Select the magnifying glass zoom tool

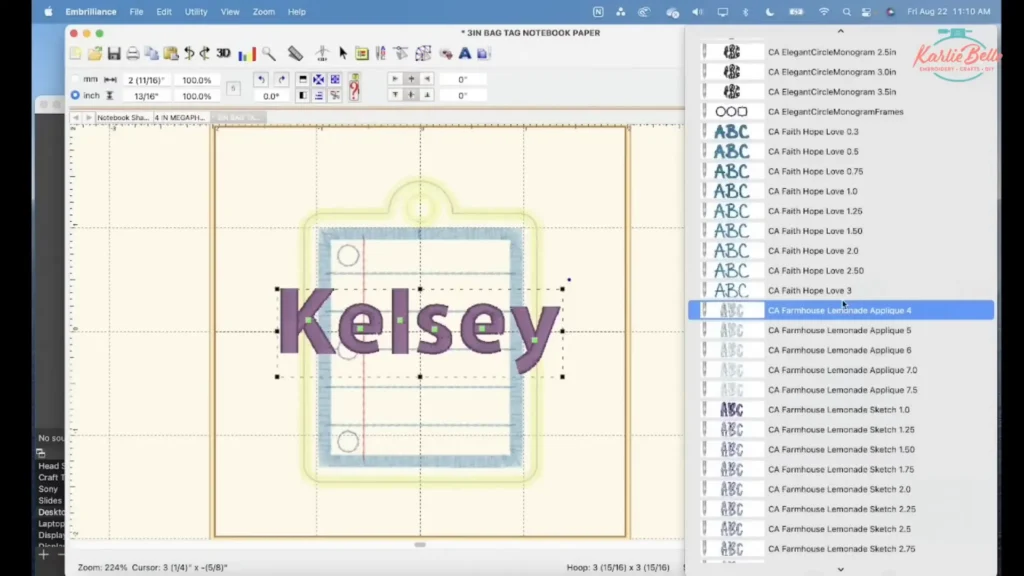coord(269,53)
